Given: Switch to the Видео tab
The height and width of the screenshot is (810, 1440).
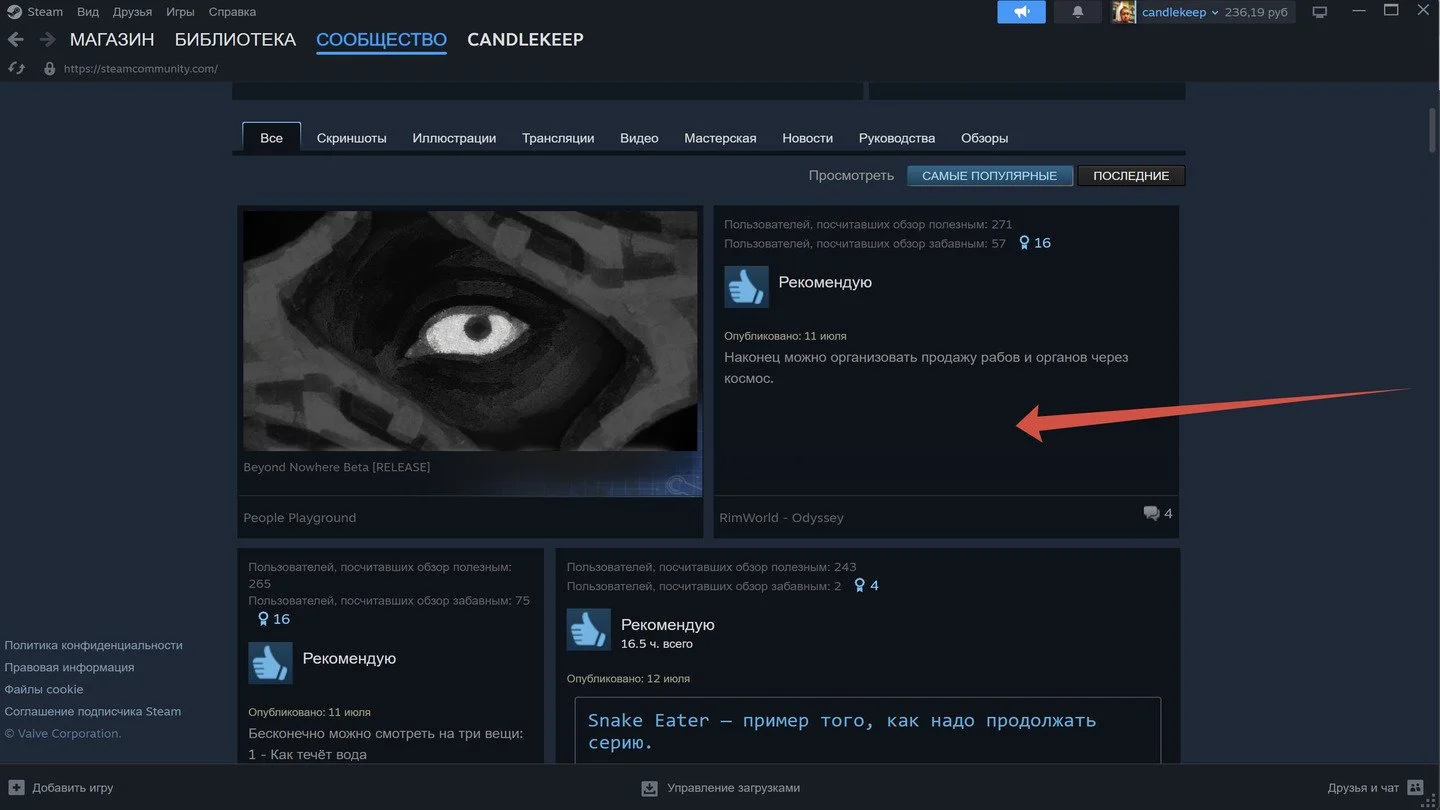Looking at the screenshot, I should (639, 138).
